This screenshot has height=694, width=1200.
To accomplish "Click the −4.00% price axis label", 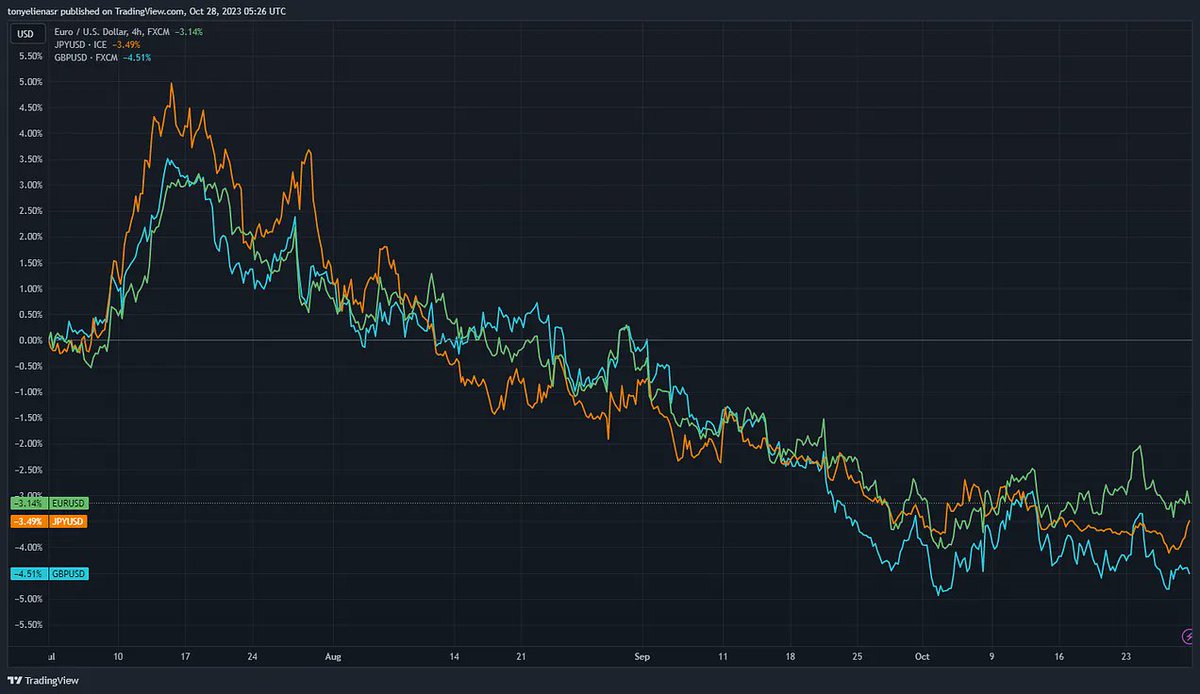I will pyautogui.click(x=31, y=547).
